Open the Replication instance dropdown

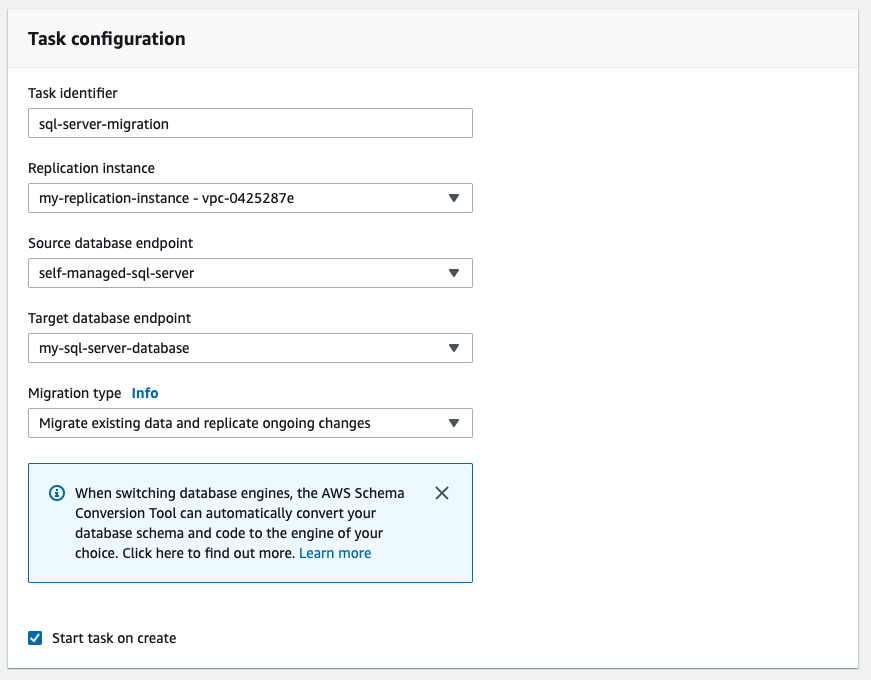tap(250, 198)
